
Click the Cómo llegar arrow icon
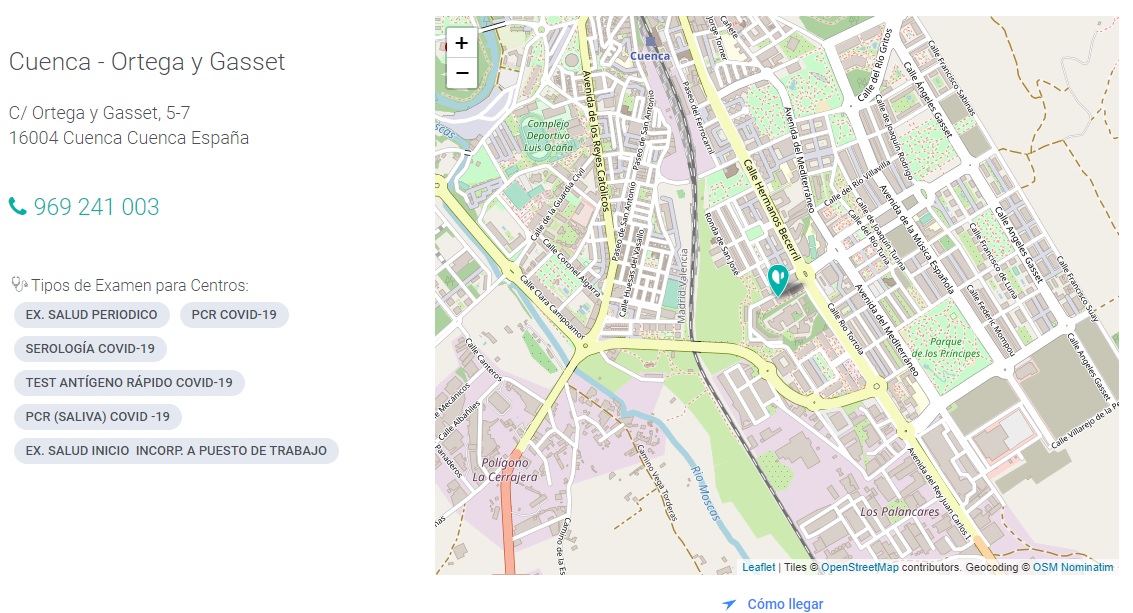[x=730, y=604]
